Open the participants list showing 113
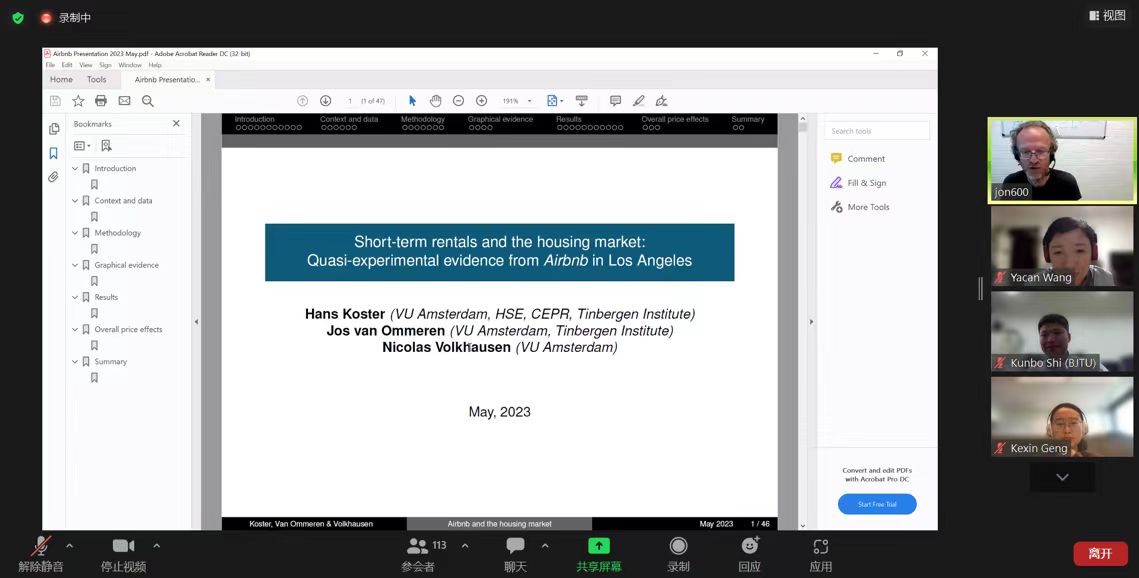The height and width of the screenshot is (578, 1139). 426,554
